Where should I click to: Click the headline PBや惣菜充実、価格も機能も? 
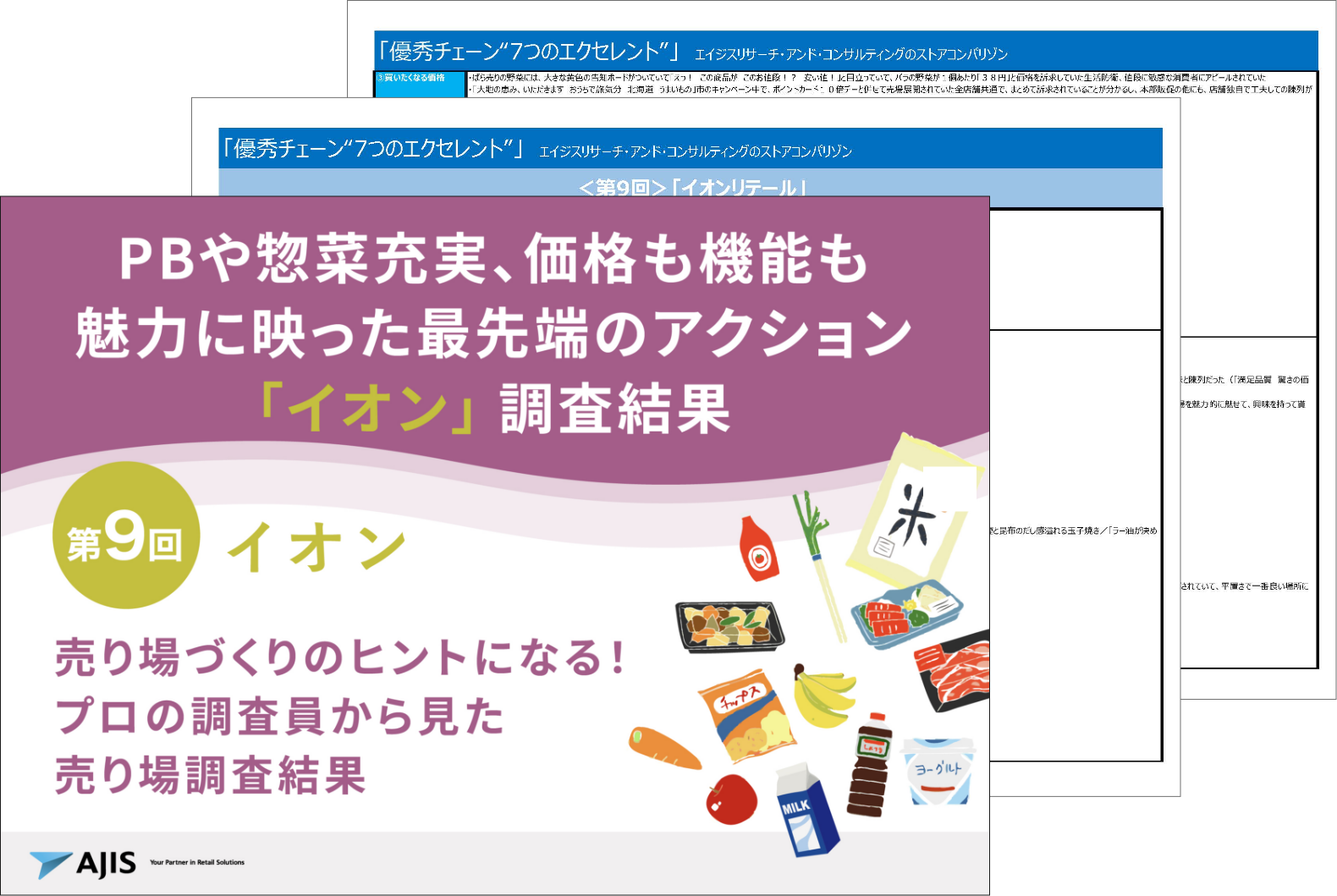pyautogui.click(x=493, y=258)
